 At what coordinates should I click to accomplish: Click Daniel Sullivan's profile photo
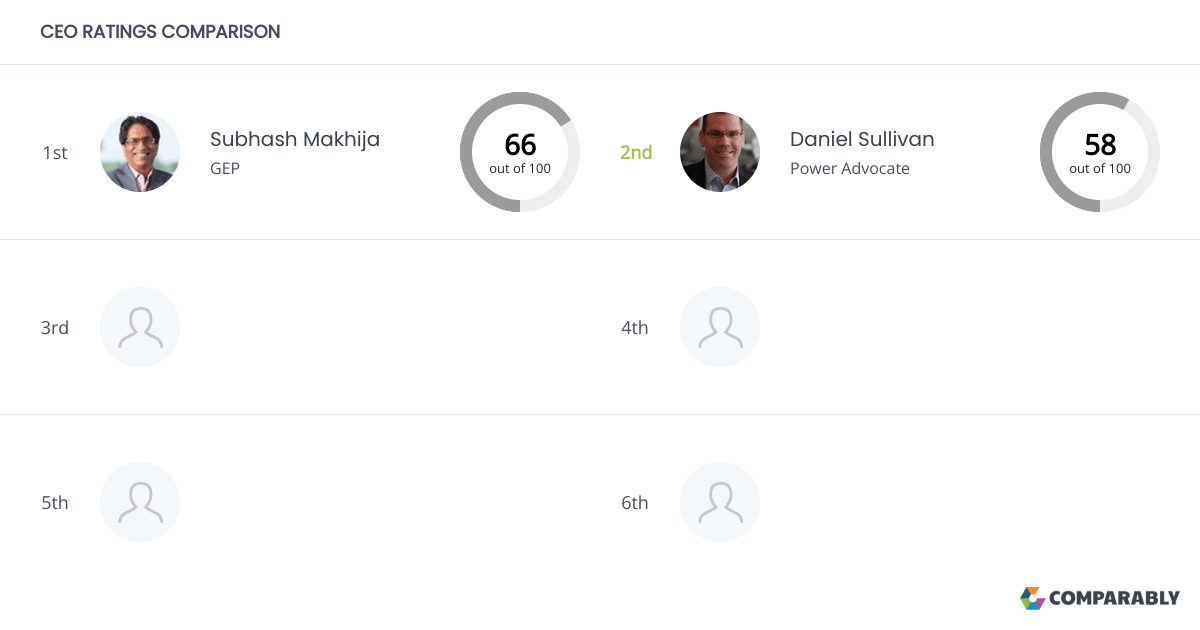click(x=720, y=152)
